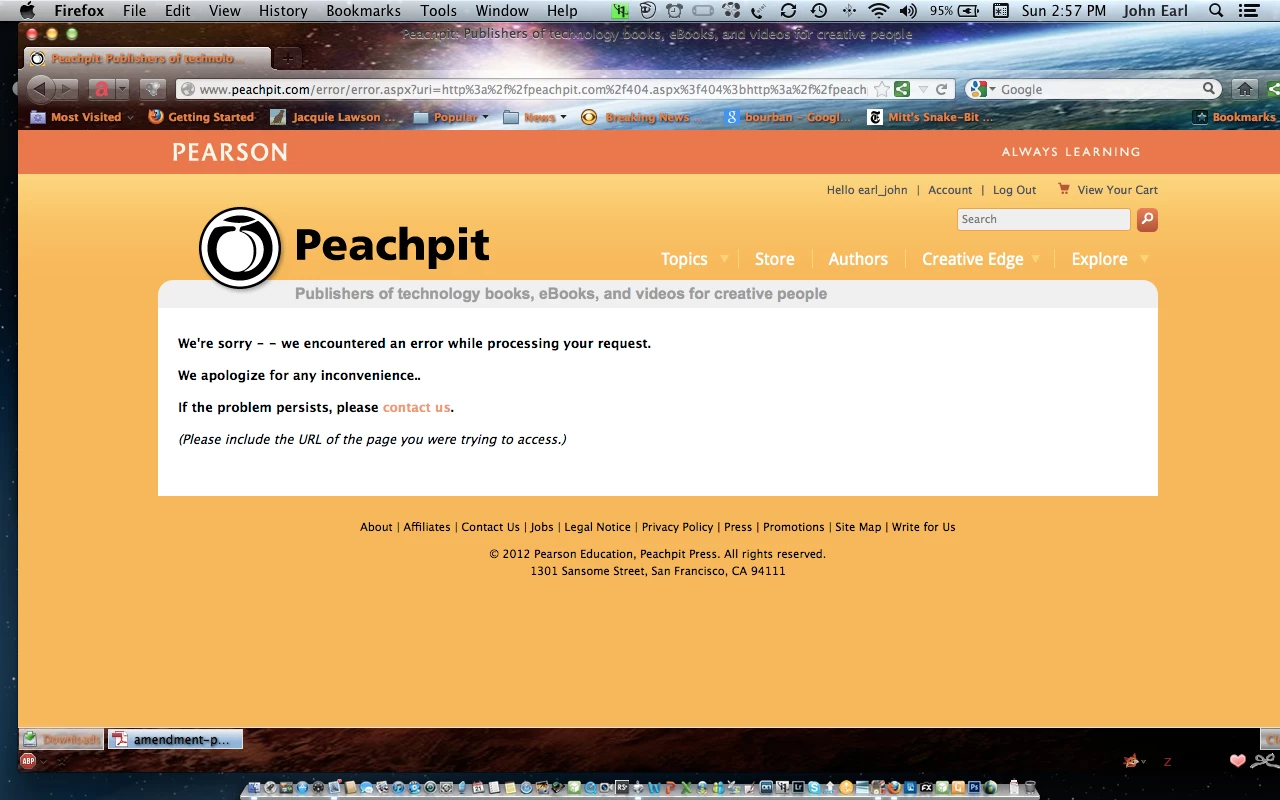This screenshot has width=1280, height=800.
Task: Open the Firefox application menu
Action: click(x=79, y=11)
